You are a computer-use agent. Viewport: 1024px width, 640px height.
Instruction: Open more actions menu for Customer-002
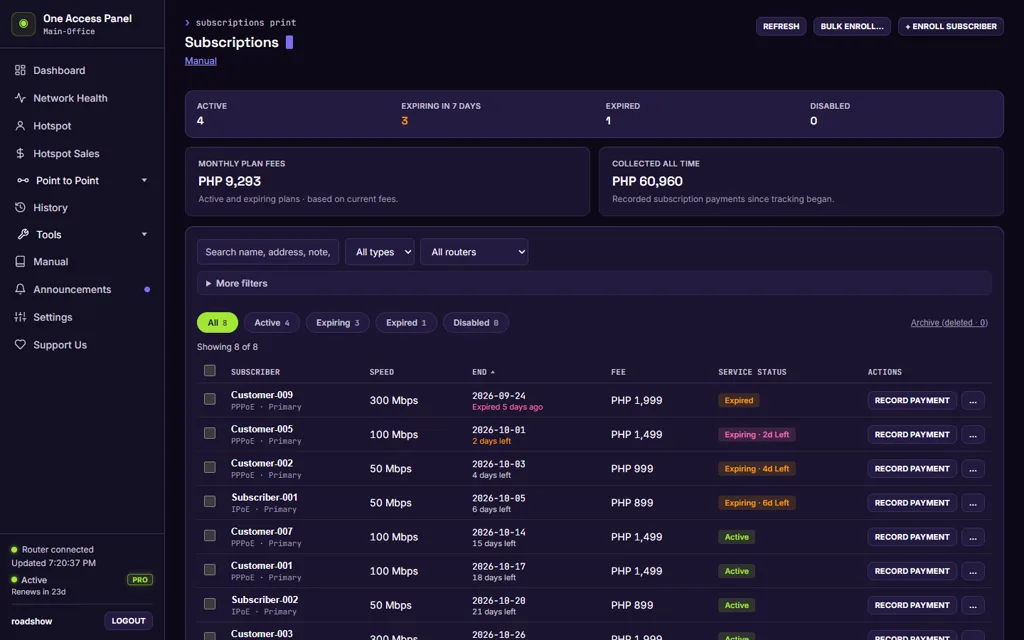972,468
